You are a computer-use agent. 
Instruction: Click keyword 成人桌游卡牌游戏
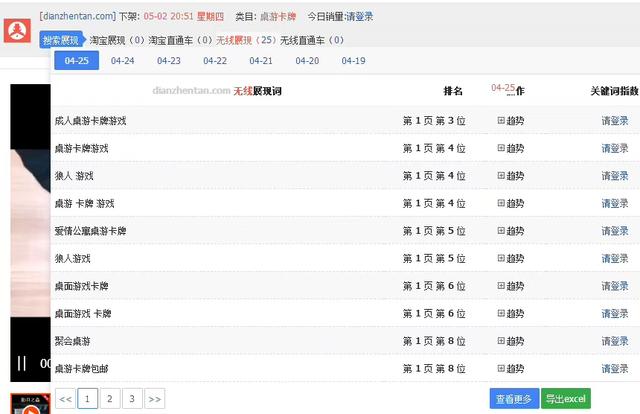[91, 120]
